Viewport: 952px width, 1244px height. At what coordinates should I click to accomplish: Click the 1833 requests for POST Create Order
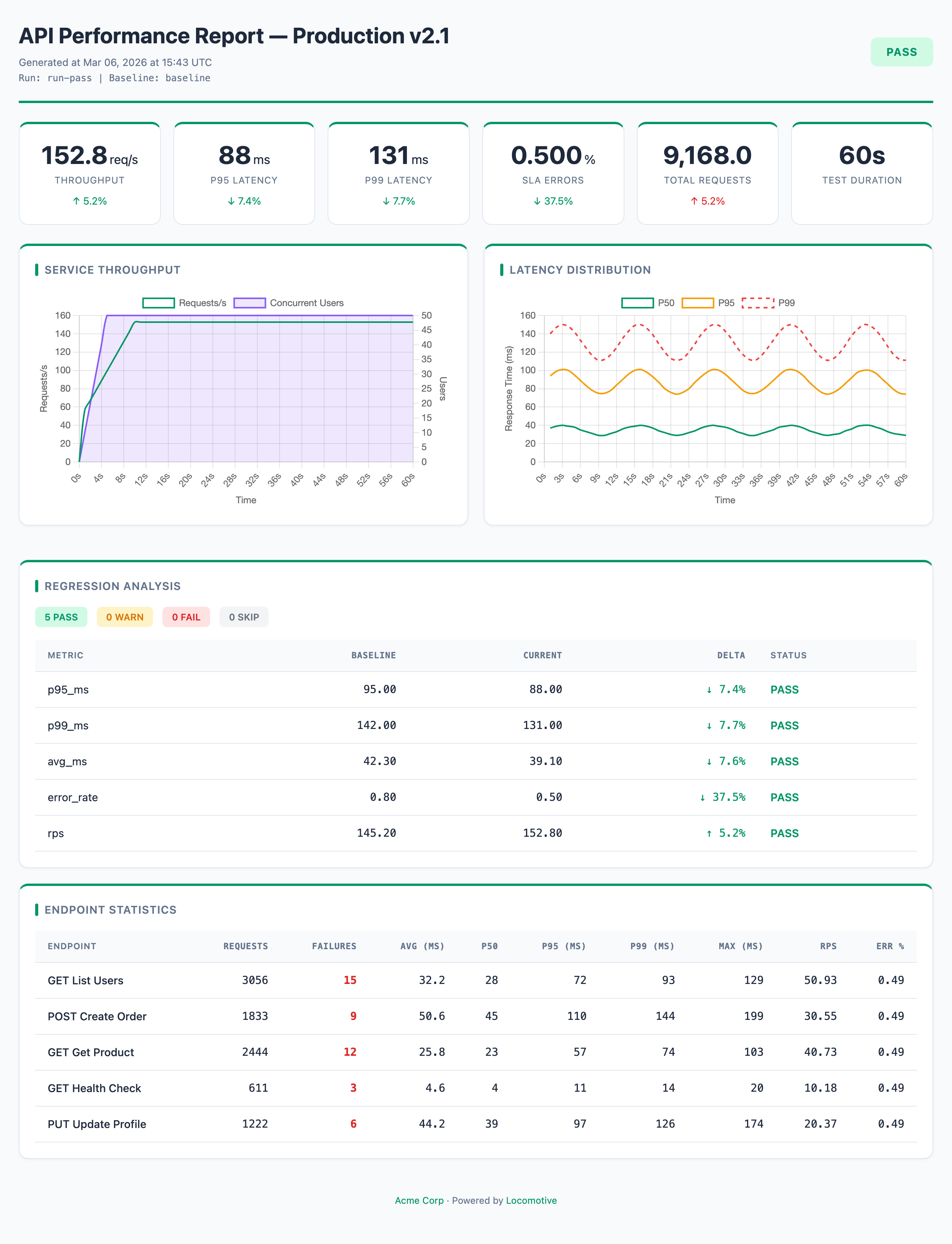[255, 1016]
